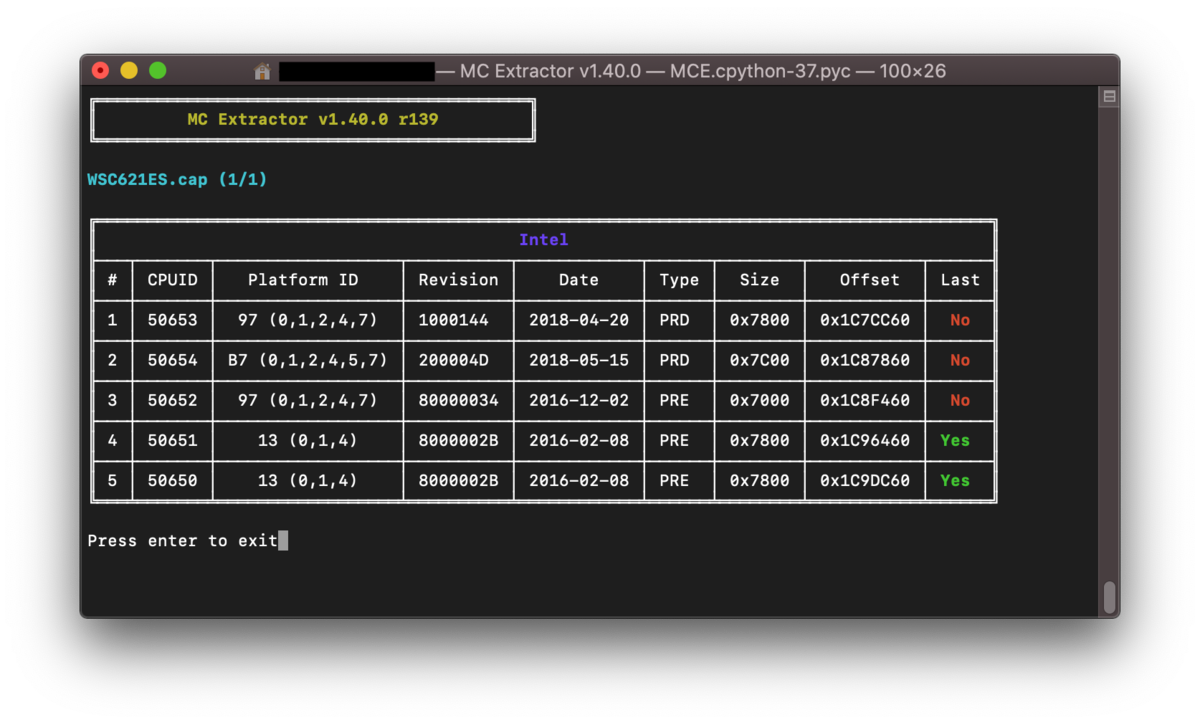This screenshot has height=724, width=1200.
Task: Click Revision 200004D in row 2
Action: (x=454, y=360)
